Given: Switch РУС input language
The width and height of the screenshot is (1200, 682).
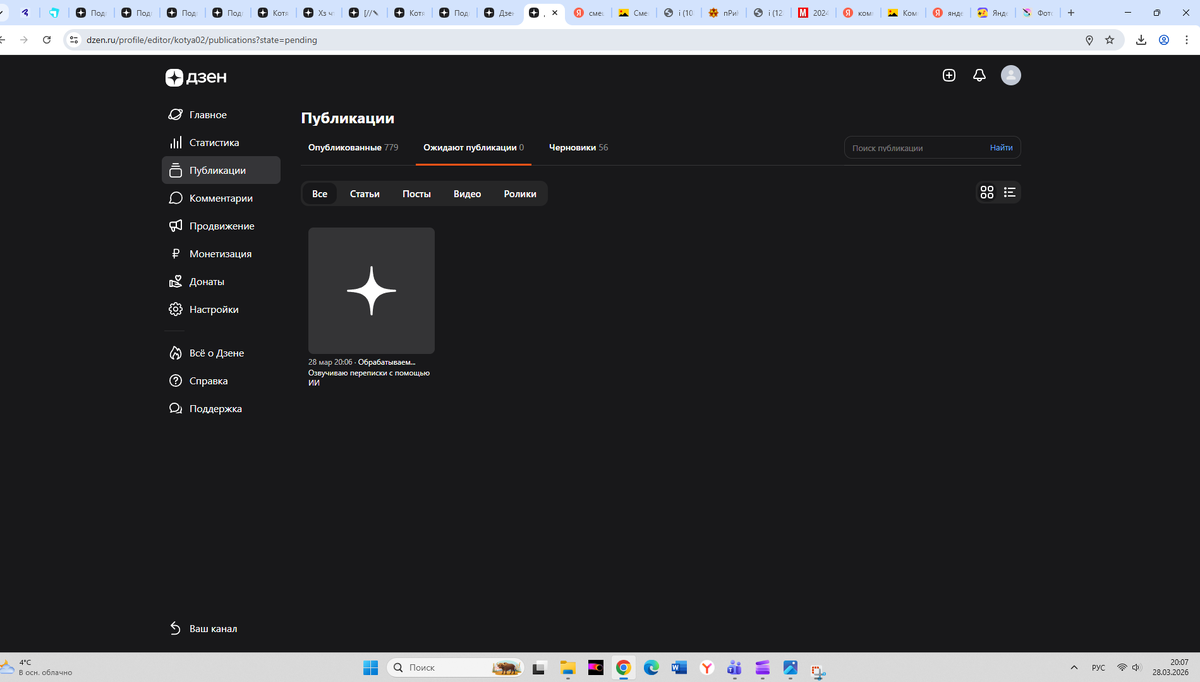Looking at the screenshot, I should click(x=1098, y=667).
